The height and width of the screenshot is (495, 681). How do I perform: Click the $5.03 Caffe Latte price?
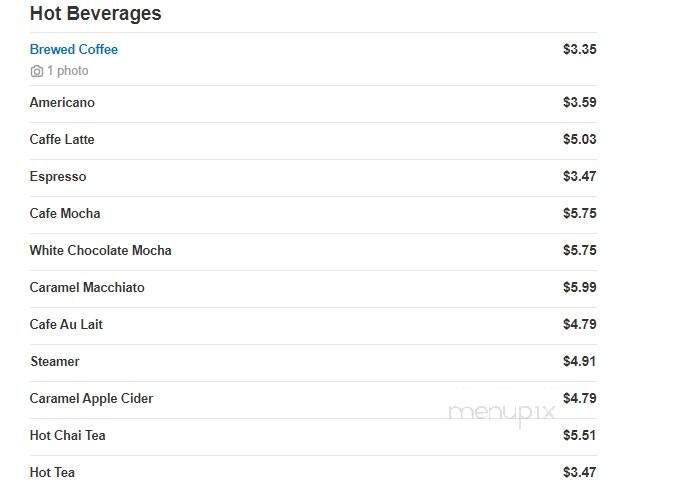pyautogui.click(x=579, y=140)
